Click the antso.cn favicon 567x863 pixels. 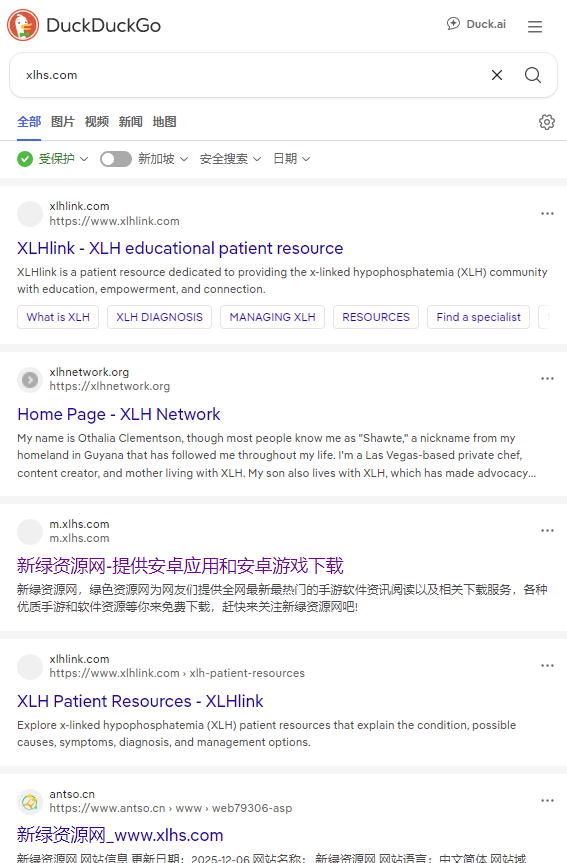(x=30, y=802)
